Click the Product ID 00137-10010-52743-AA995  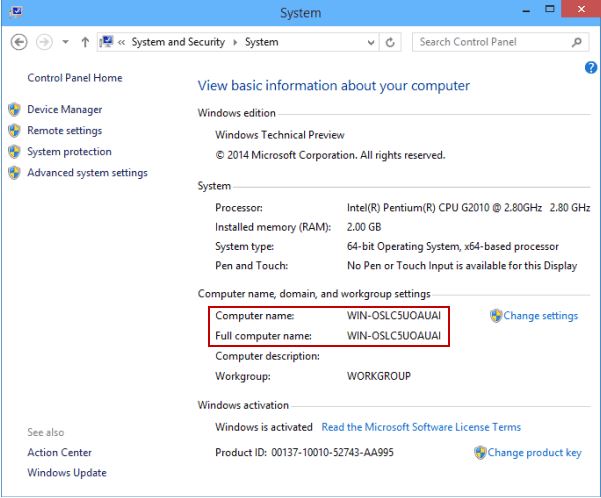coord(304,453)
